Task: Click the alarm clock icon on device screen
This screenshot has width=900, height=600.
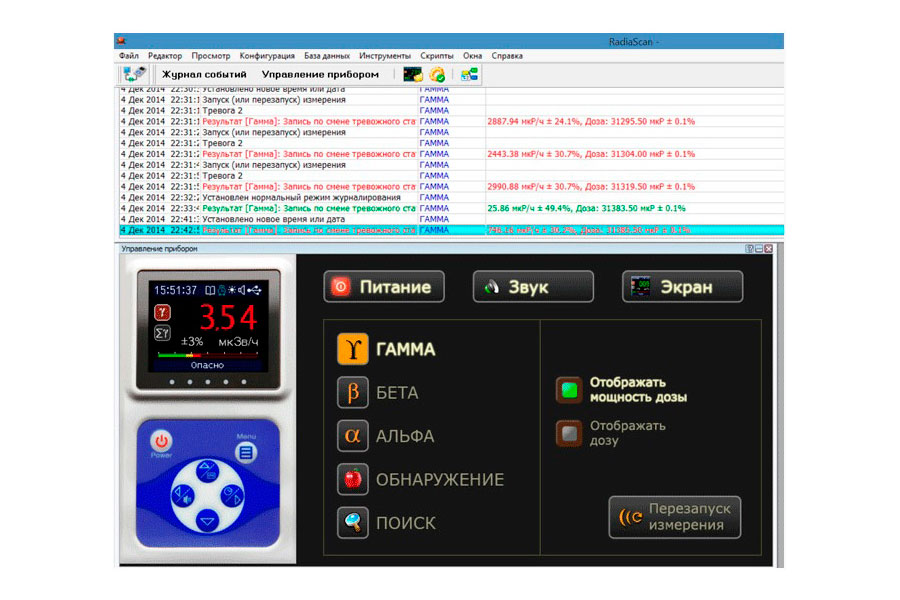Action: (x=221, y=291)
